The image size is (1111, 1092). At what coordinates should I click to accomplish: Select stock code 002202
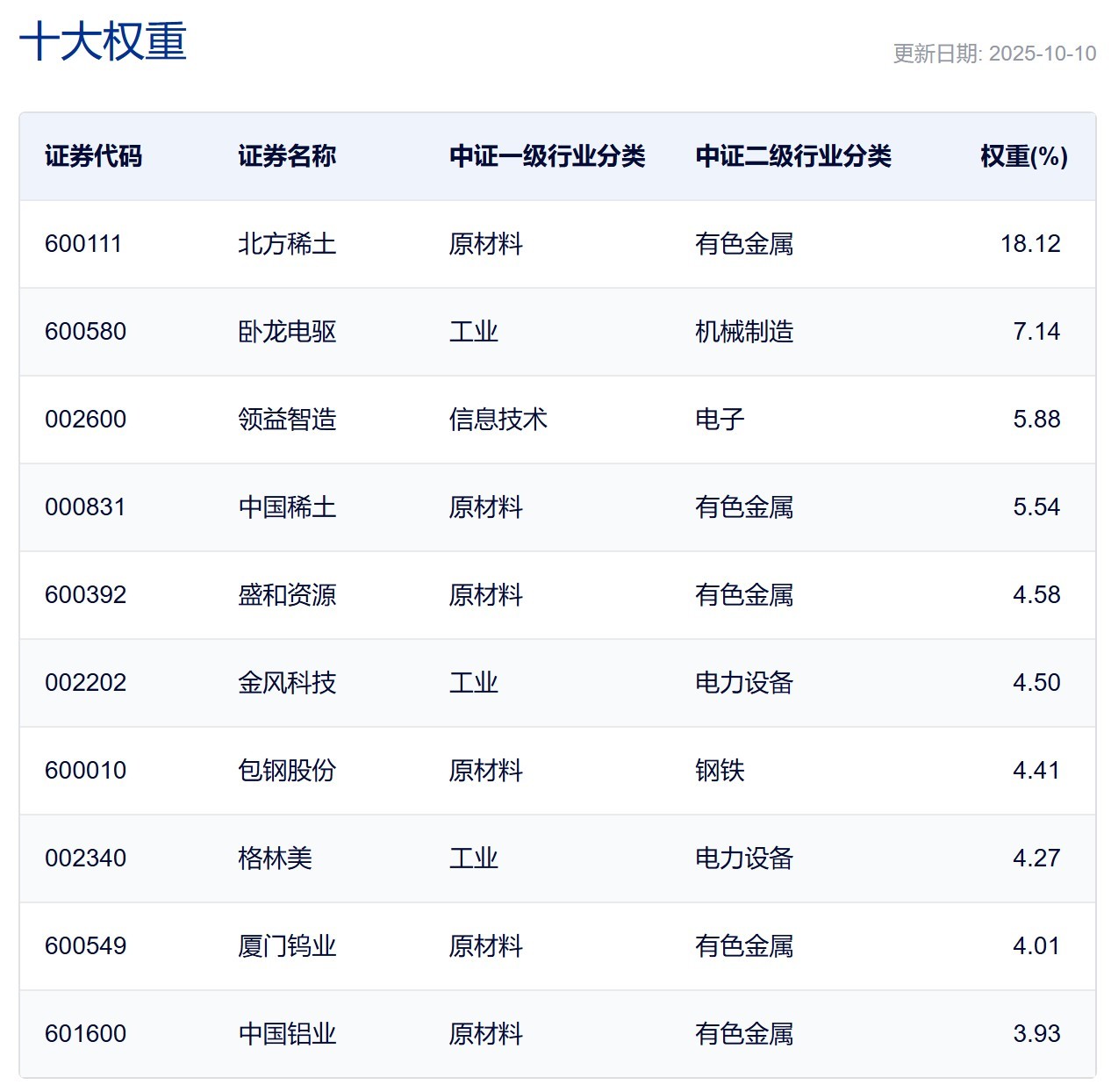coord(85,683)
